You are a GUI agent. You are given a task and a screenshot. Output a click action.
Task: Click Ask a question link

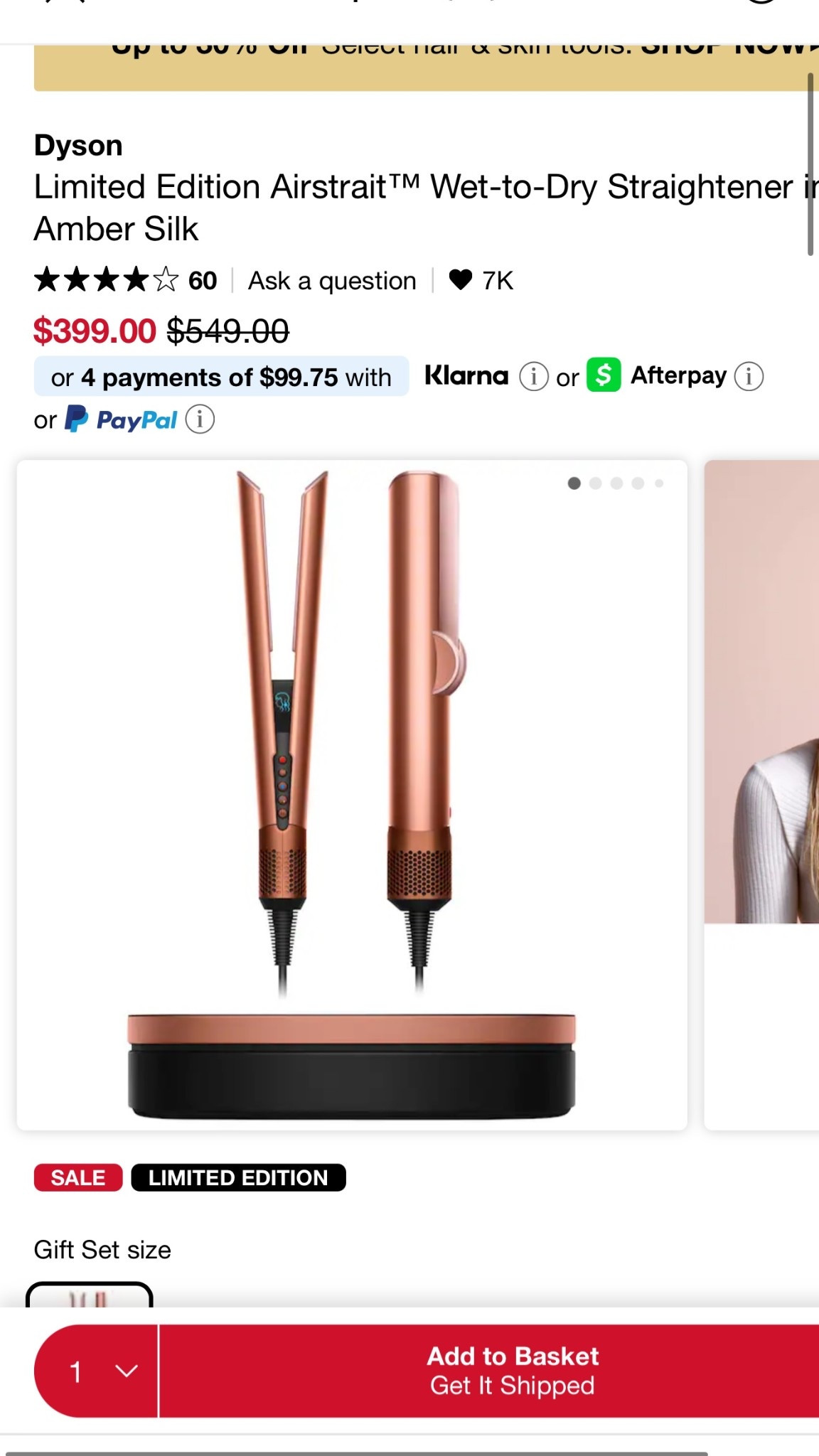click(x=332, y=281)
